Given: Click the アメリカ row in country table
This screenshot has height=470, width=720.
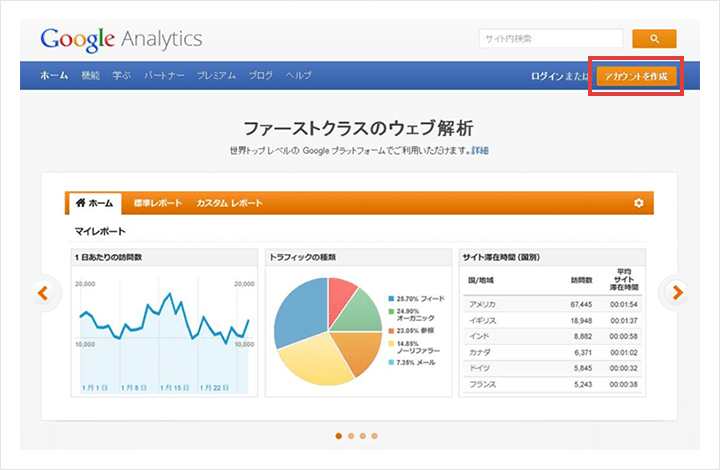Looking at the screenshot, I should [552, 304].
